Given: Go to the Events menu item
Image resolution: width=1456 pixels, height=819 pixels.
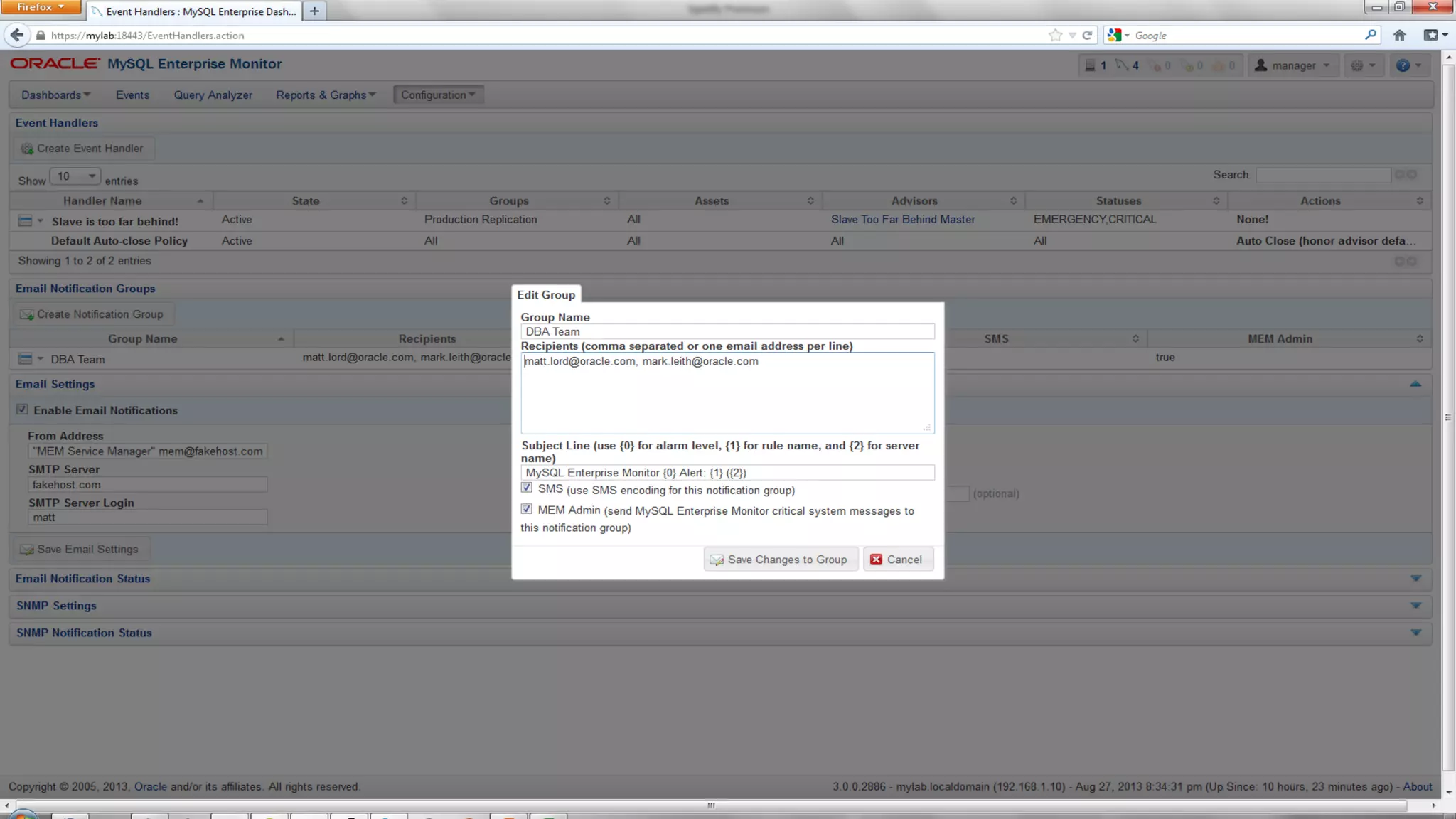Looking at the screenshot, I should pyautogui.click(x=132, y=95).
